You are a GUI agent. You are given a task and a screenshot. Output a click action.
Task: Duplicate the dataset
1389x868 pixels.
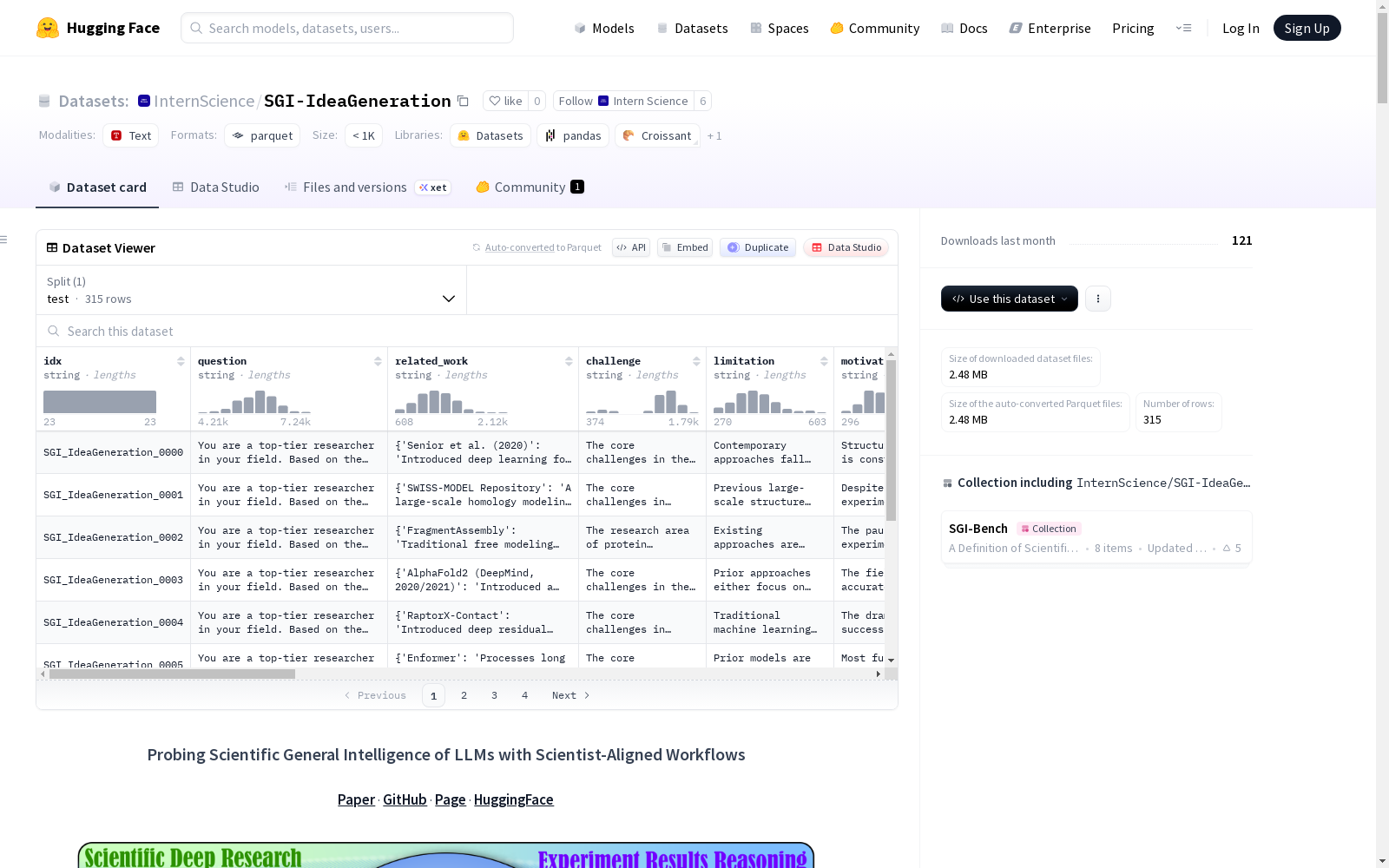click(758, 247)
